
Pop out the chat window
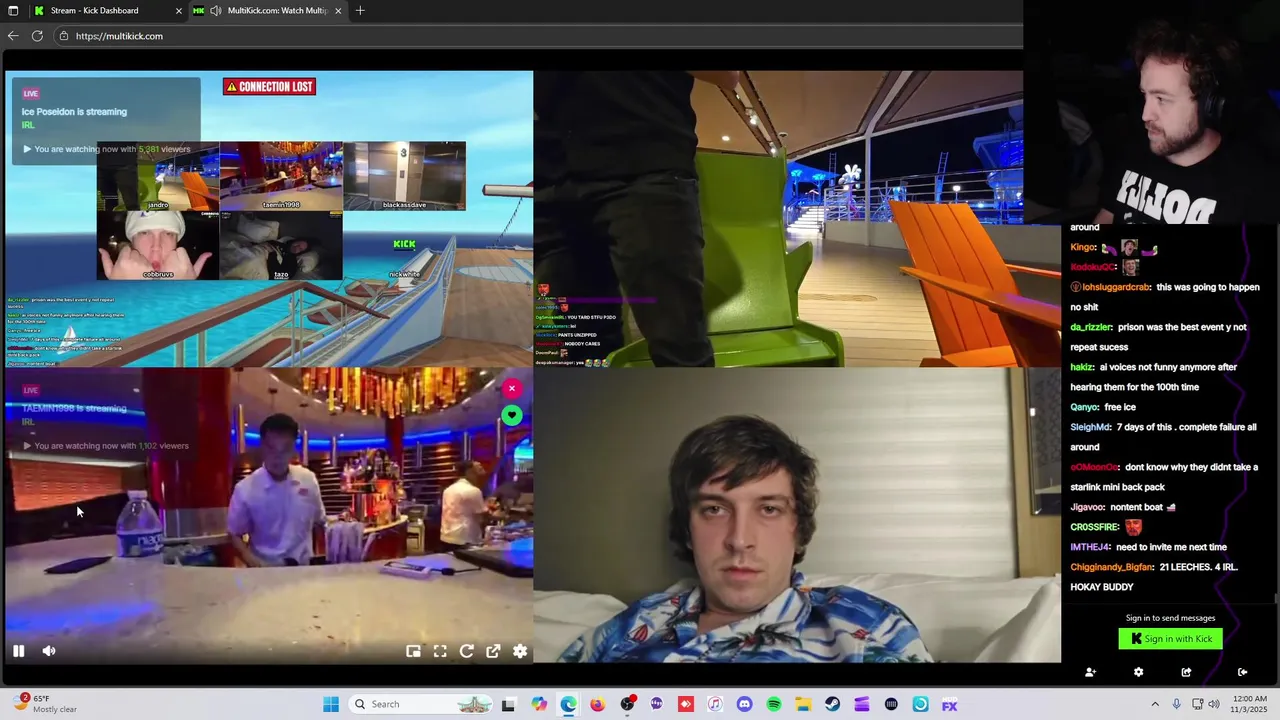click(1186, 672)
